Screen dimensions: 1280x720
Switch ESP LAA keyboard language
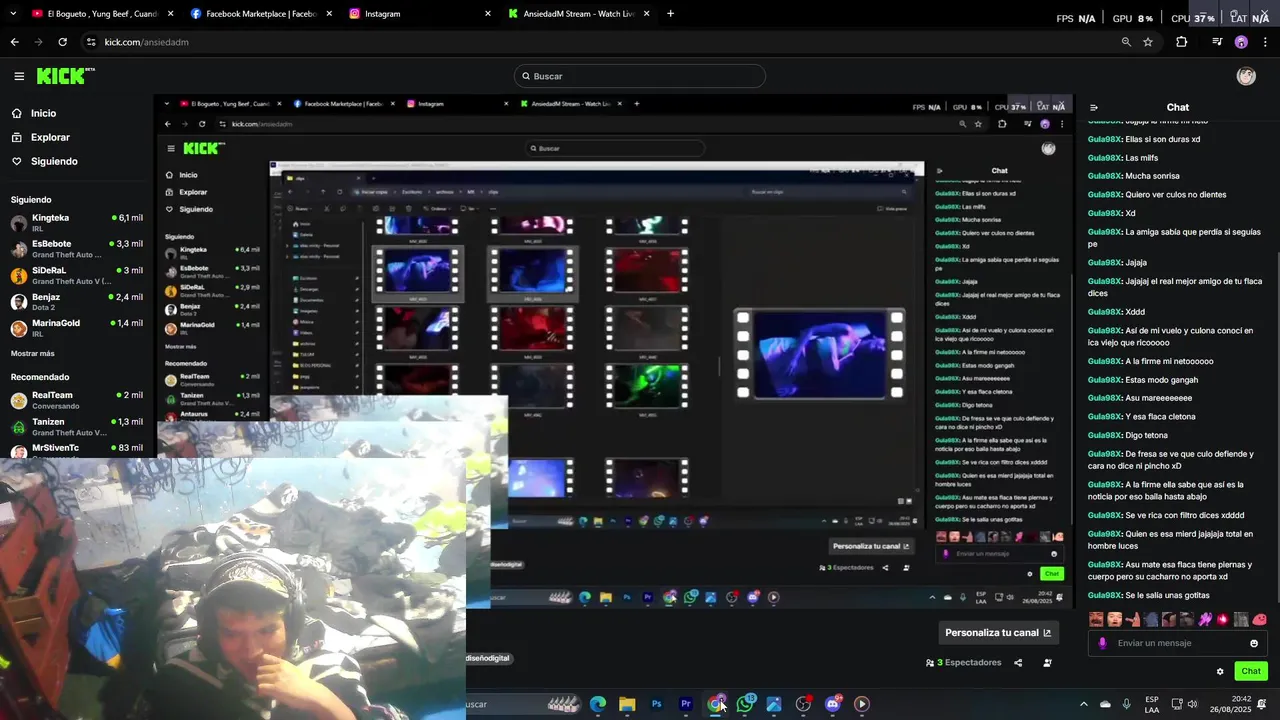point(1152,704)
